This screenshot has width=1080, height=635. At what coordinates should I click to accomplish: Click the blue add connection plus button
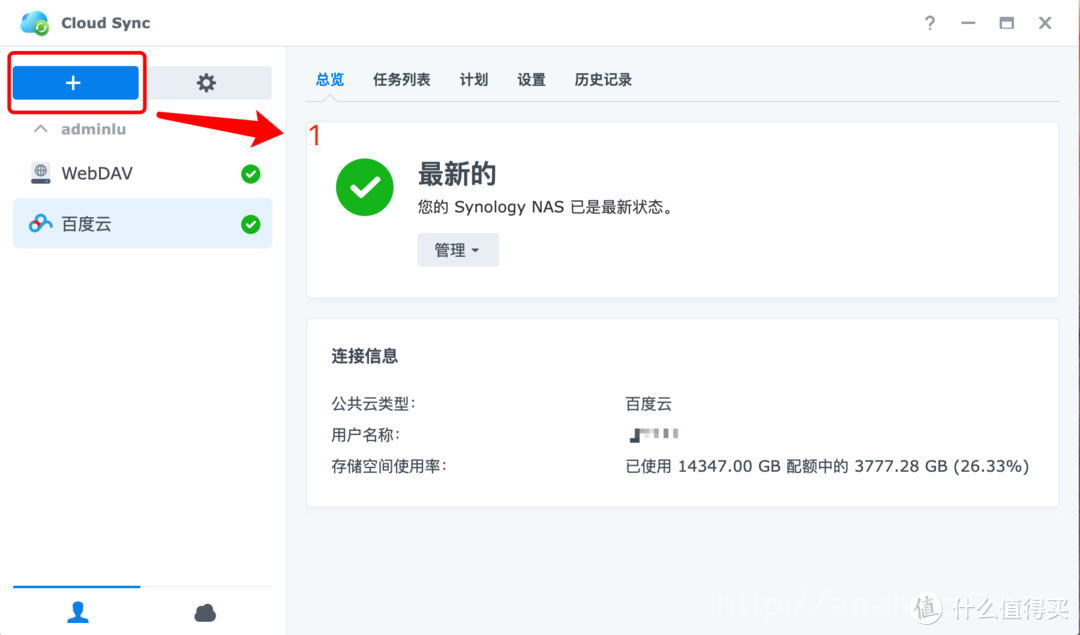click(75, 83)
